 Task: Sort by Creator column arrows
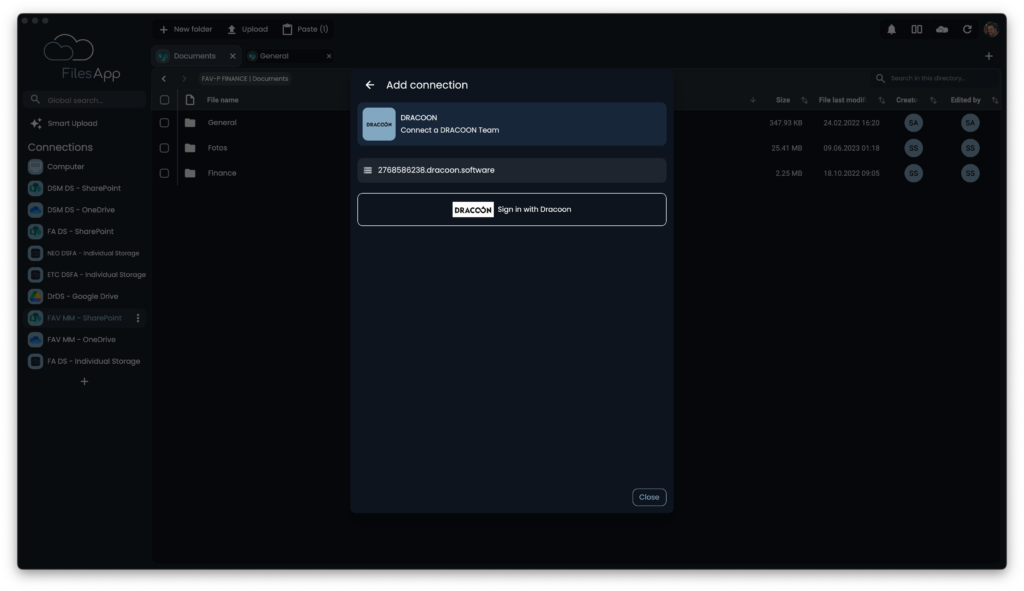933,100
